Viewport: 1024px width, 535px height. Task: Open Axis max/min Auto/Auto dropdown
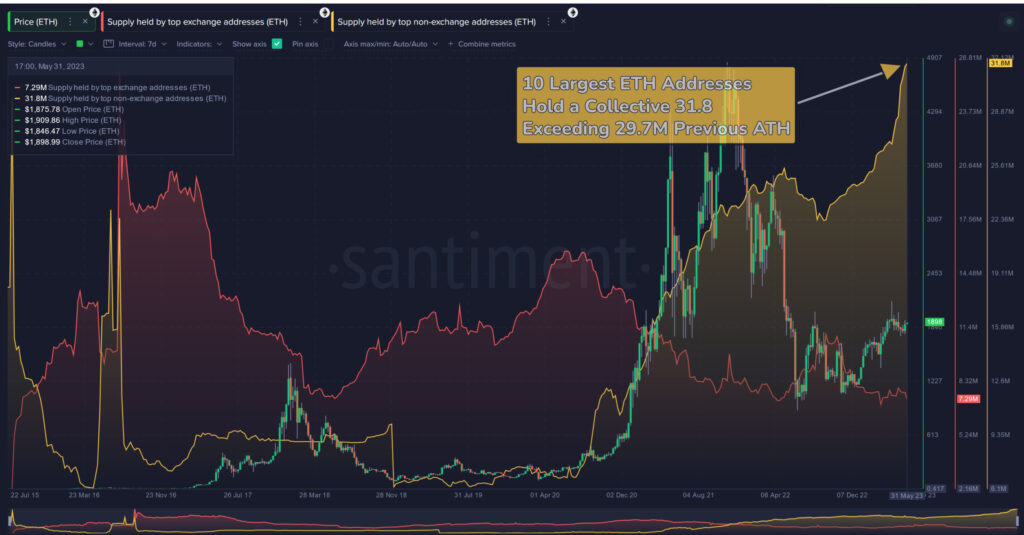pos(391,44)
